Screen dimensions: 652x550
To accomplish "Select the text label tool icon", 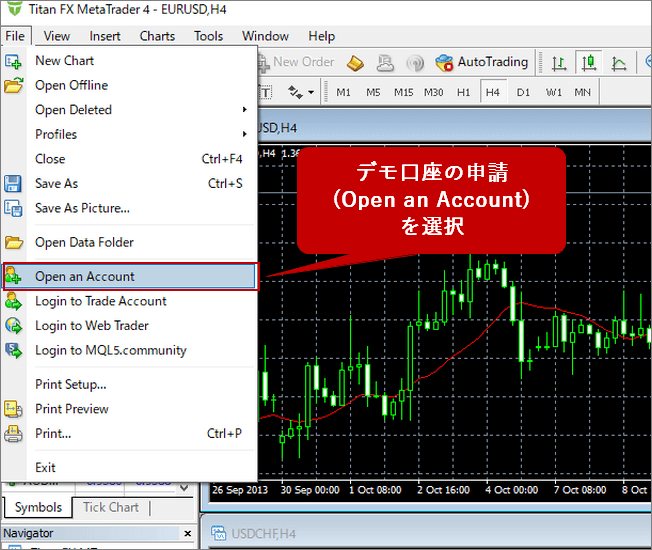I will [266, 92].
